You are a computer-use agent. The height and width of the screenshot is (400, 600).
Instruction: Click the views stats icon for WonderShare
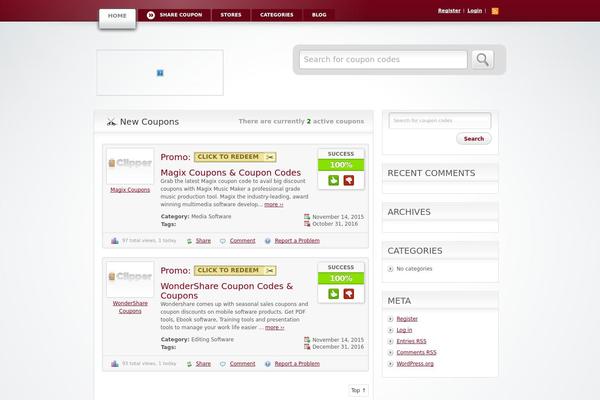click(115, 364)
